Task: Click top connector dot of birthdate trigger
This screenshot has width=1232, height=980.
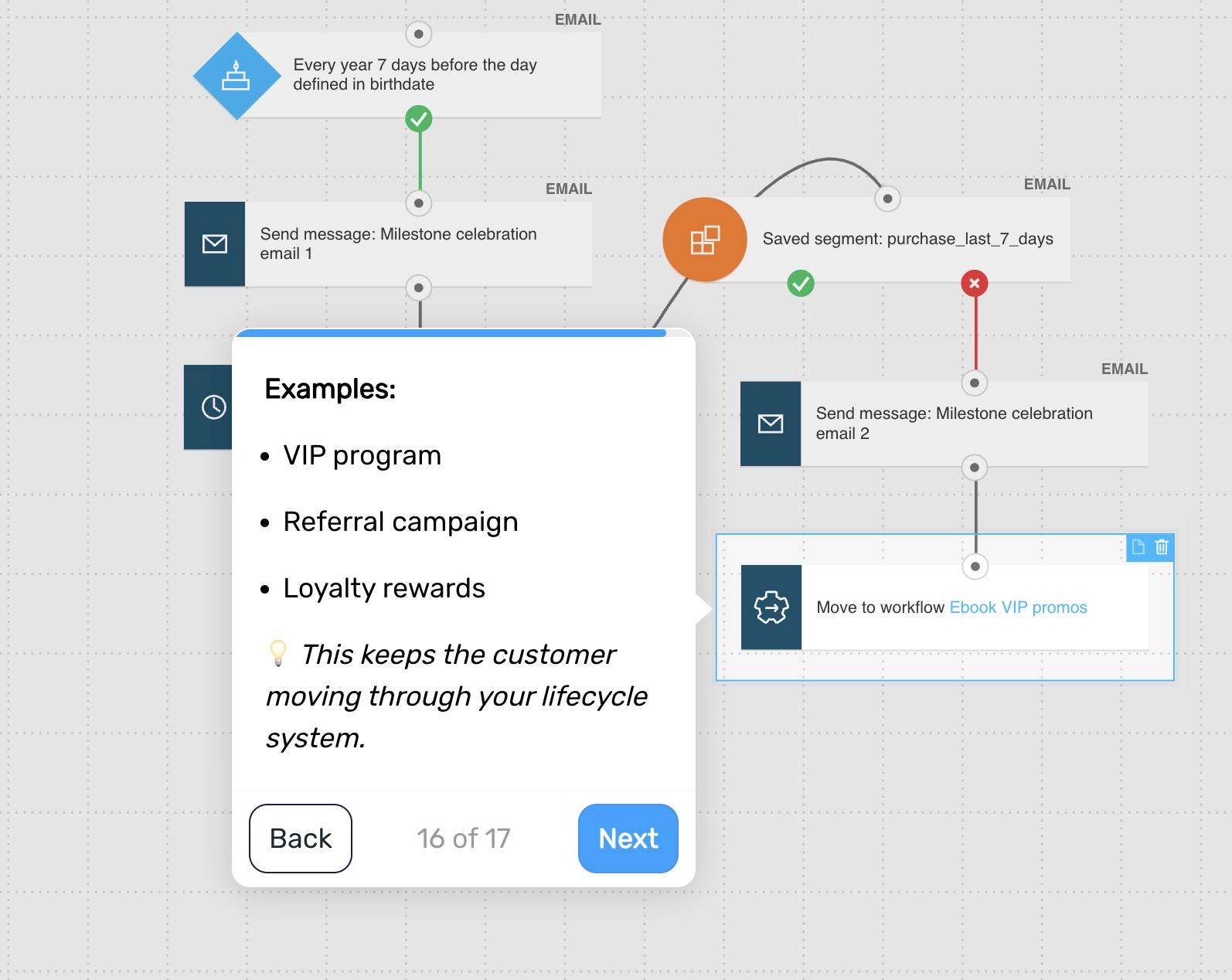Action: [x=419, y=34]
